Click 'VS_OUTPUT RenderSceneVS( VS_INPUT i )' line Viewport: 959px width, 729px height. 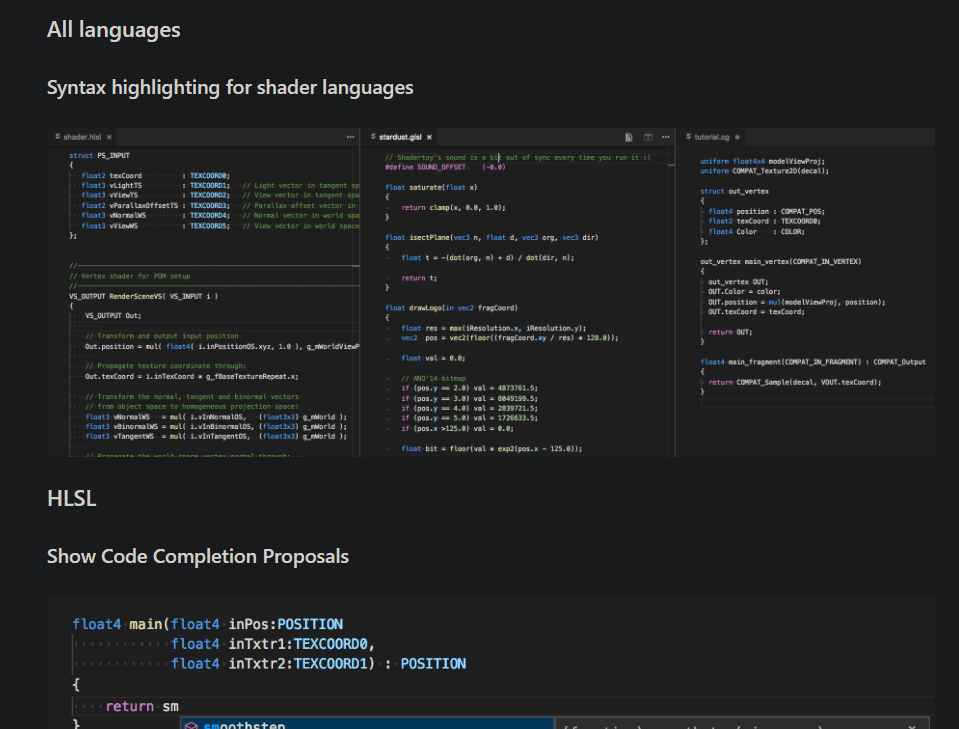point(143,297)
